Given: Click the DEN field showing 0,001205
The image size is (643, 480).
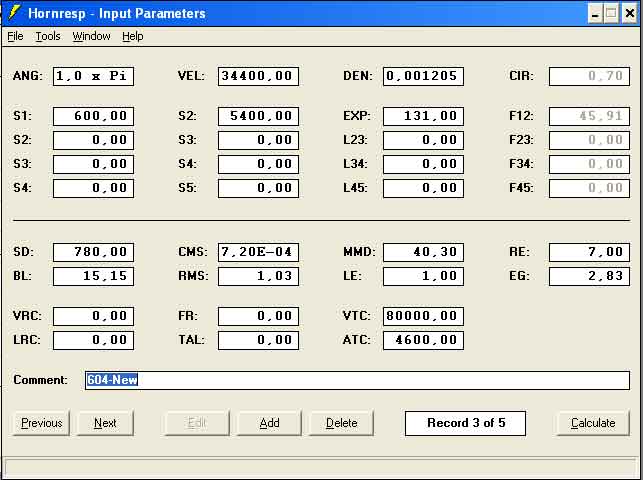Looking at the screenshot, I should [423, 76].
